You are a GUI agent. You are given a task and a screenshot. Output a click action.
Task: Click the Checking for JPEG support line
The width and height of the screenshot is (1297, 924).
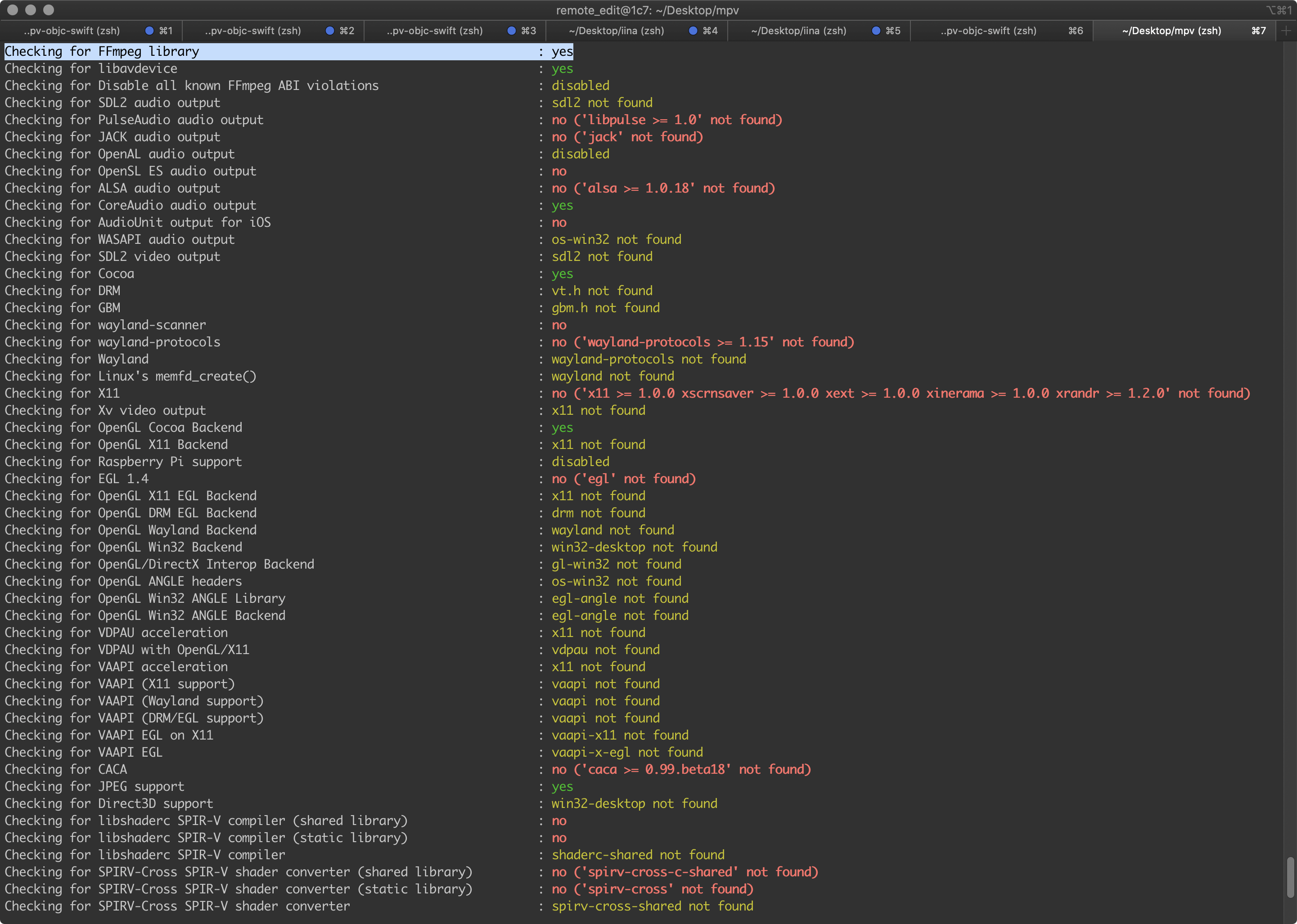pos(94,786)
